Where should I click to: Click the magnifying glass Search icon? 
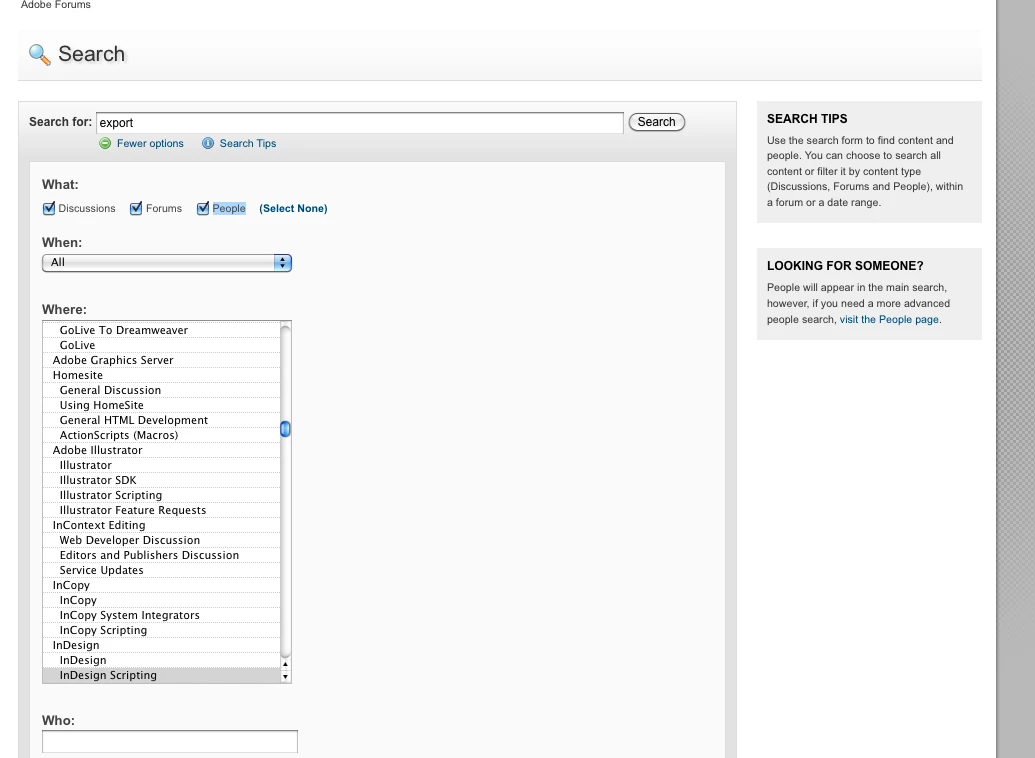click(40, 55)
